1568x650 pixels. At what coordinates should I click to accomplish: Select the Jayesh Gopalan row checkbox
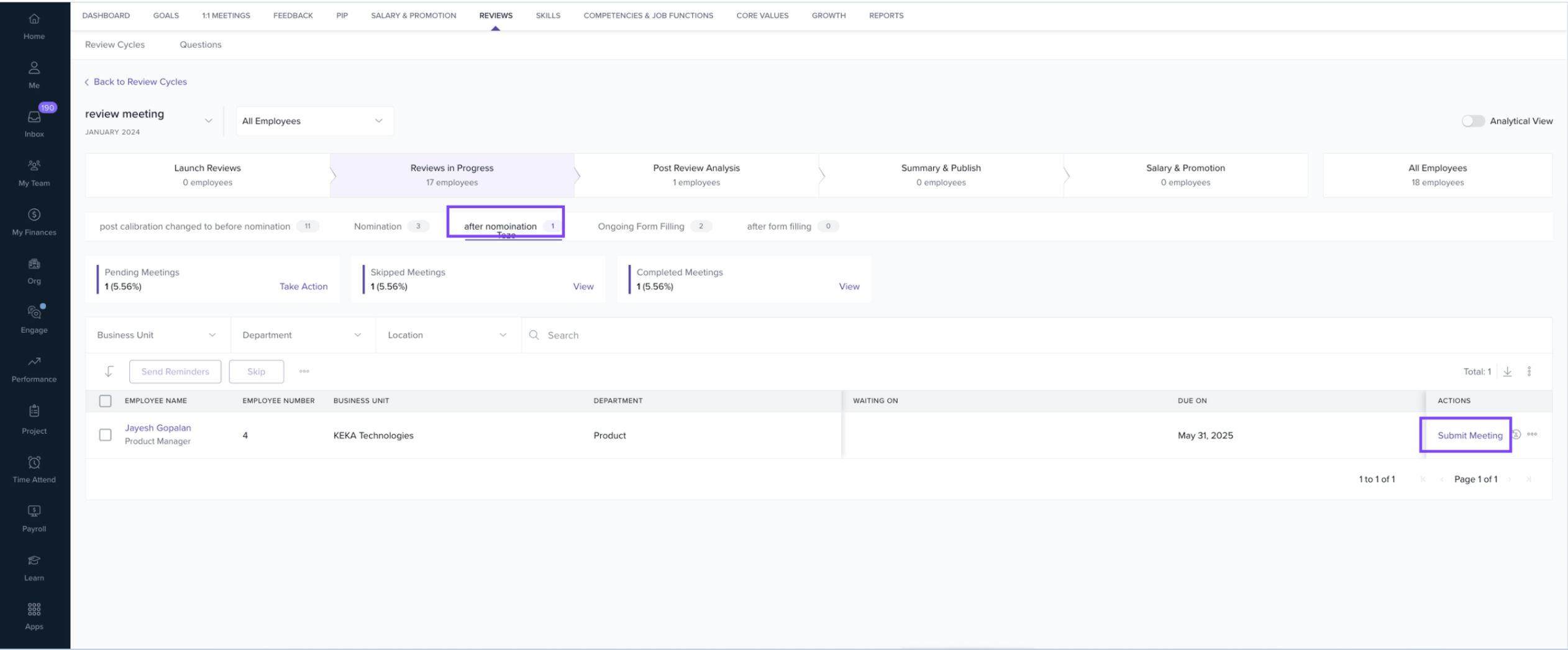[x=106, y=435]
